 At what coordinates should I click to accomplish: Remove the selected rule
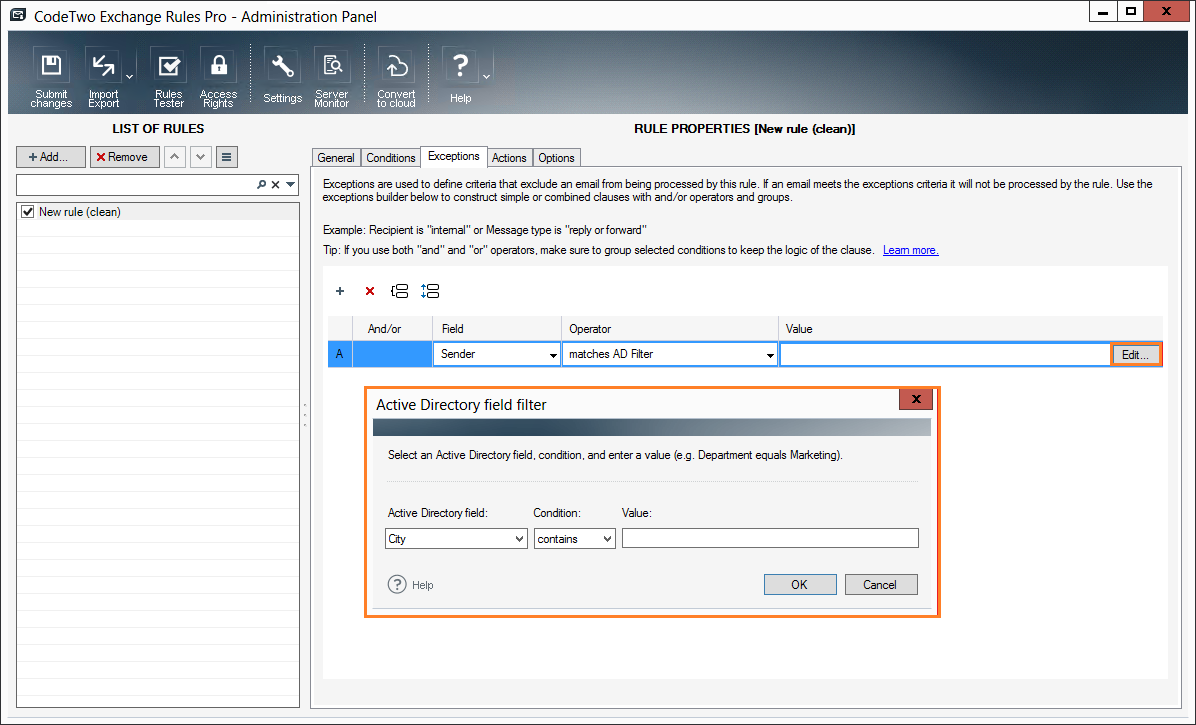(x=124, y=157)
